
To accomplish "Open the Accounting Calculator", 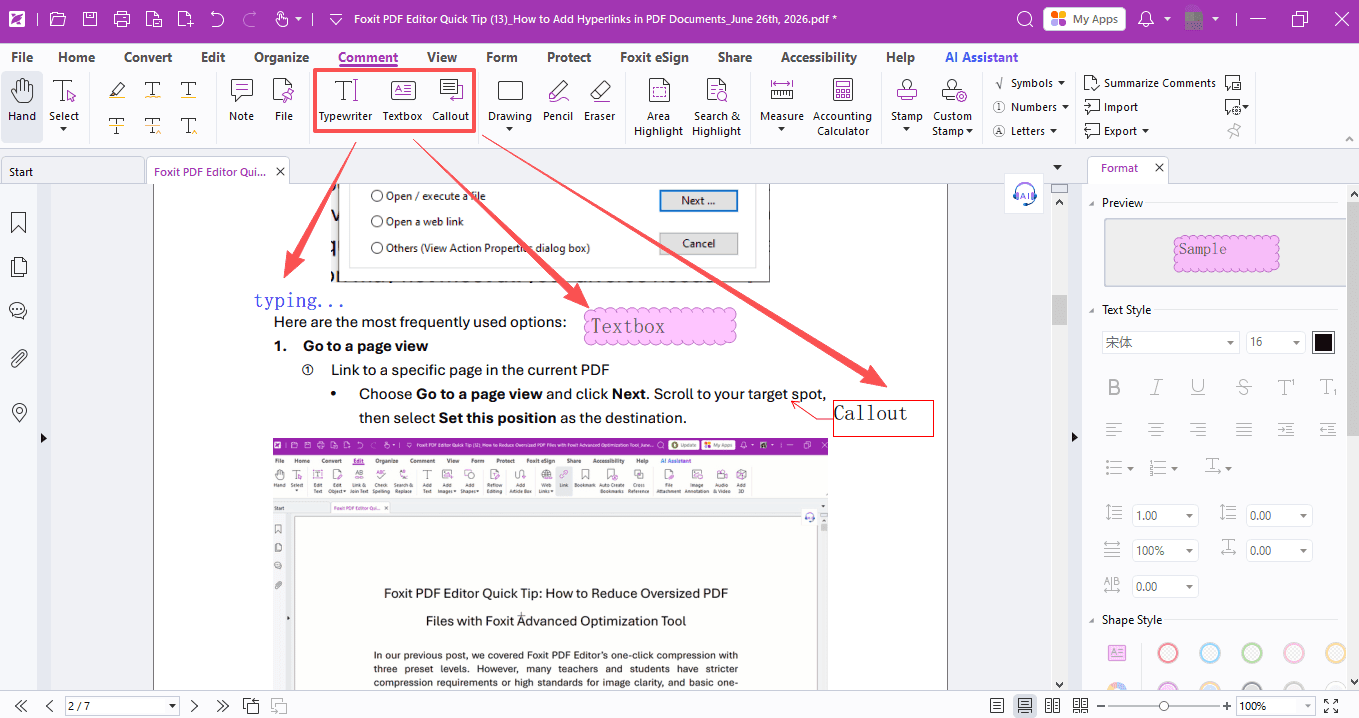I will [x=842, y=107].
